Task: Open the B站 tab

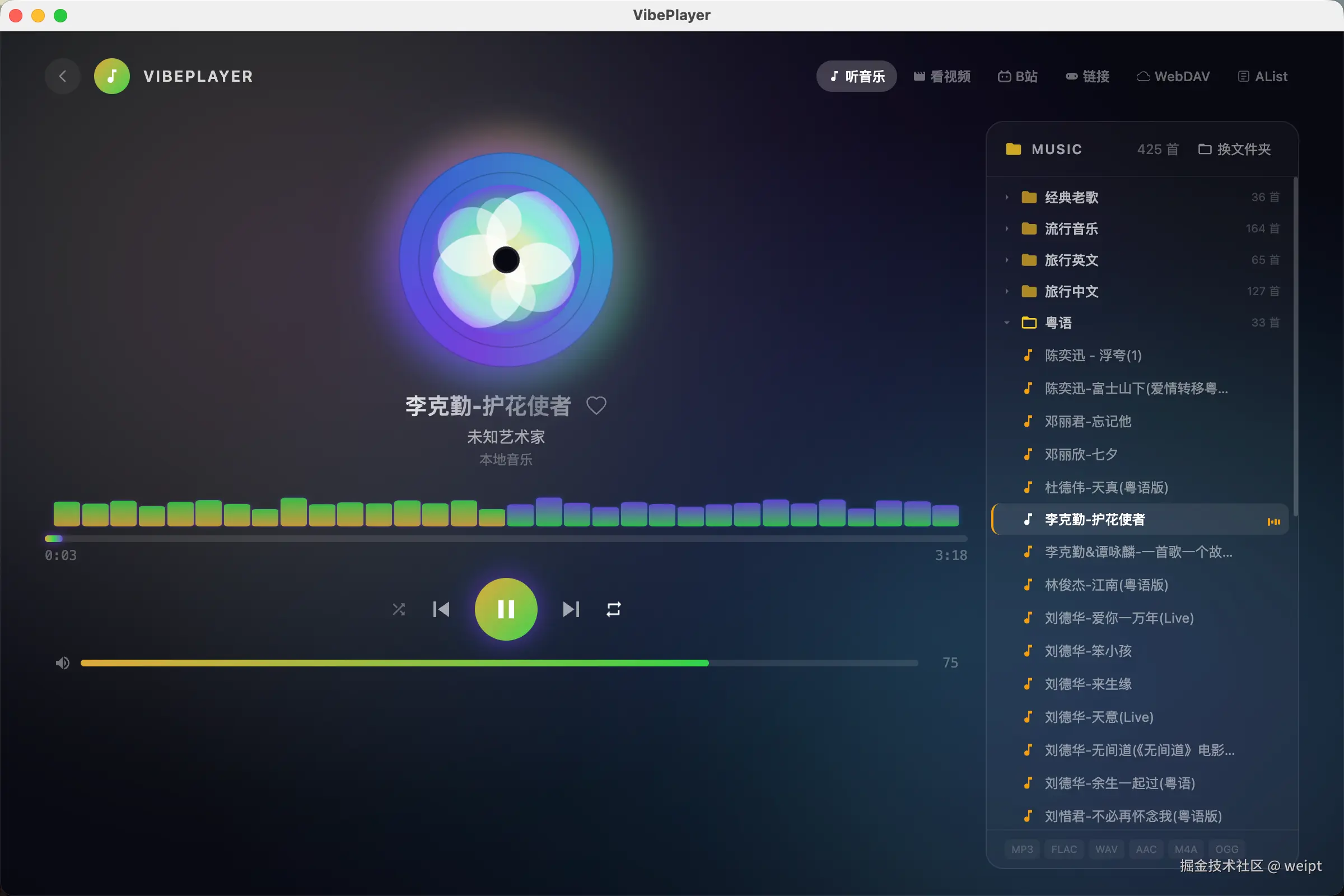Action: pos(1017,76)
